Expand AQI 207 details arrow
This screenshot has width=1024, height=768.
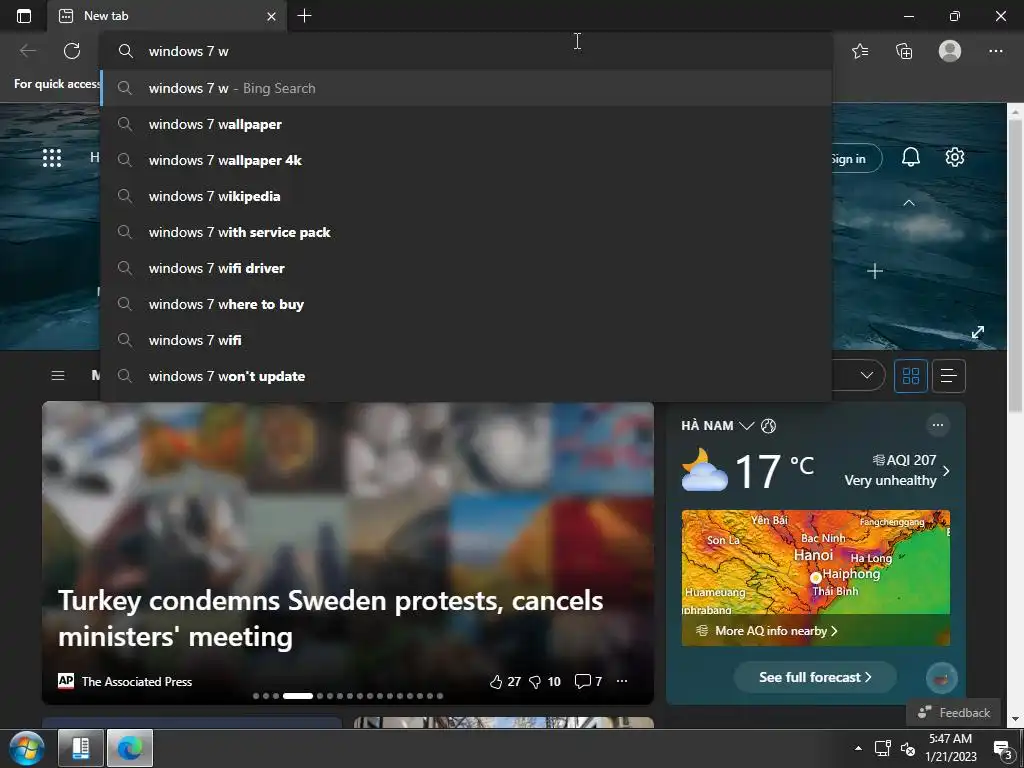coord(946,471)
